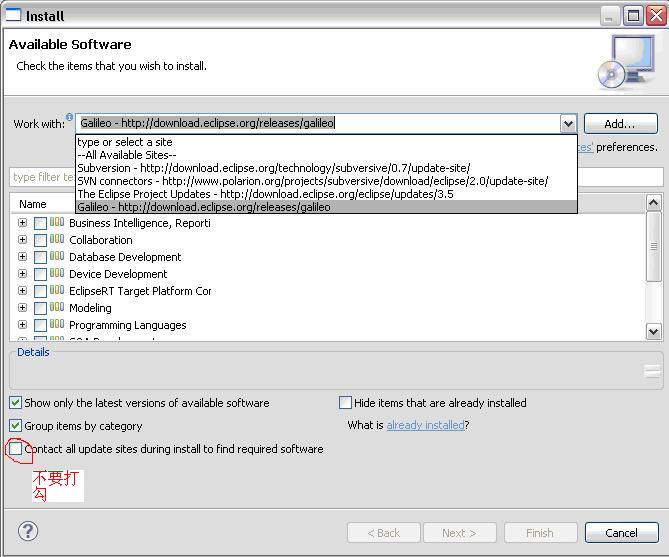Select the Database Development row label

125,257
